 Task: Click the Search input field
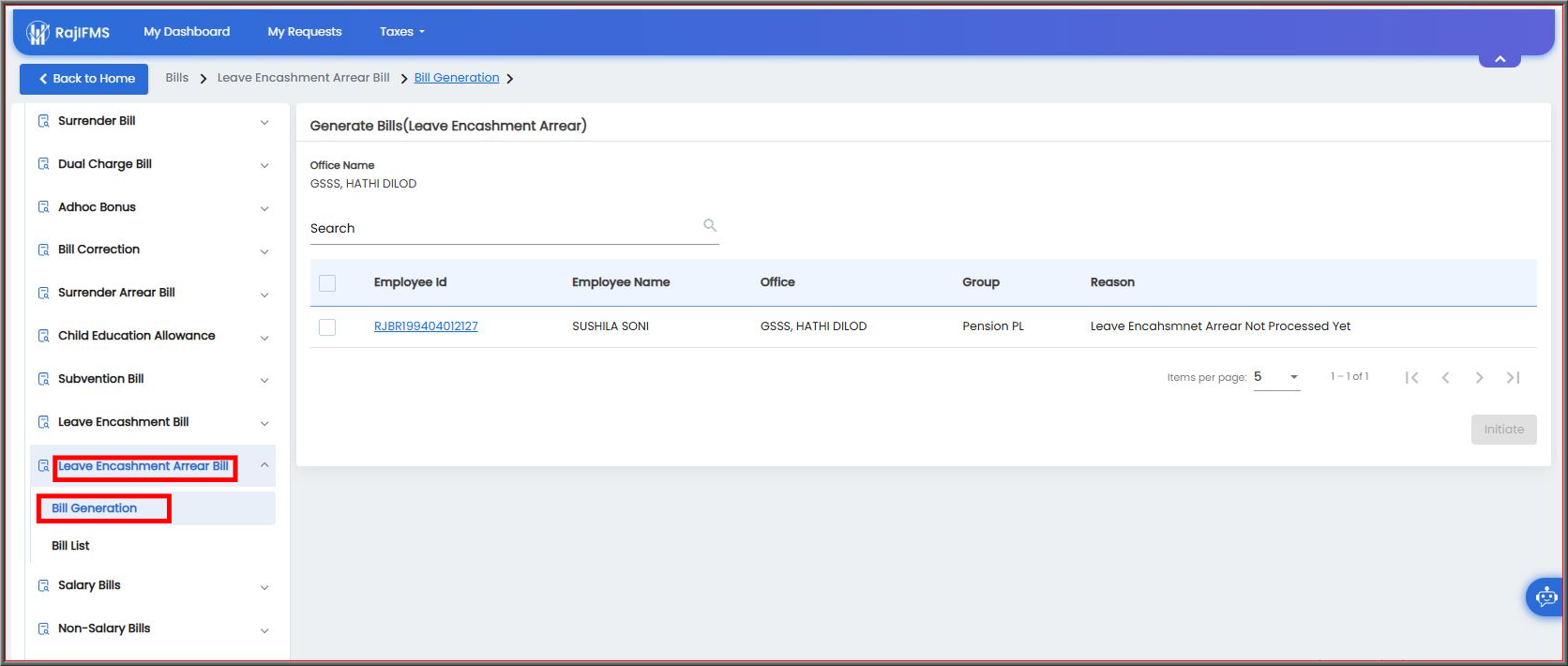[x=514, y=228]
